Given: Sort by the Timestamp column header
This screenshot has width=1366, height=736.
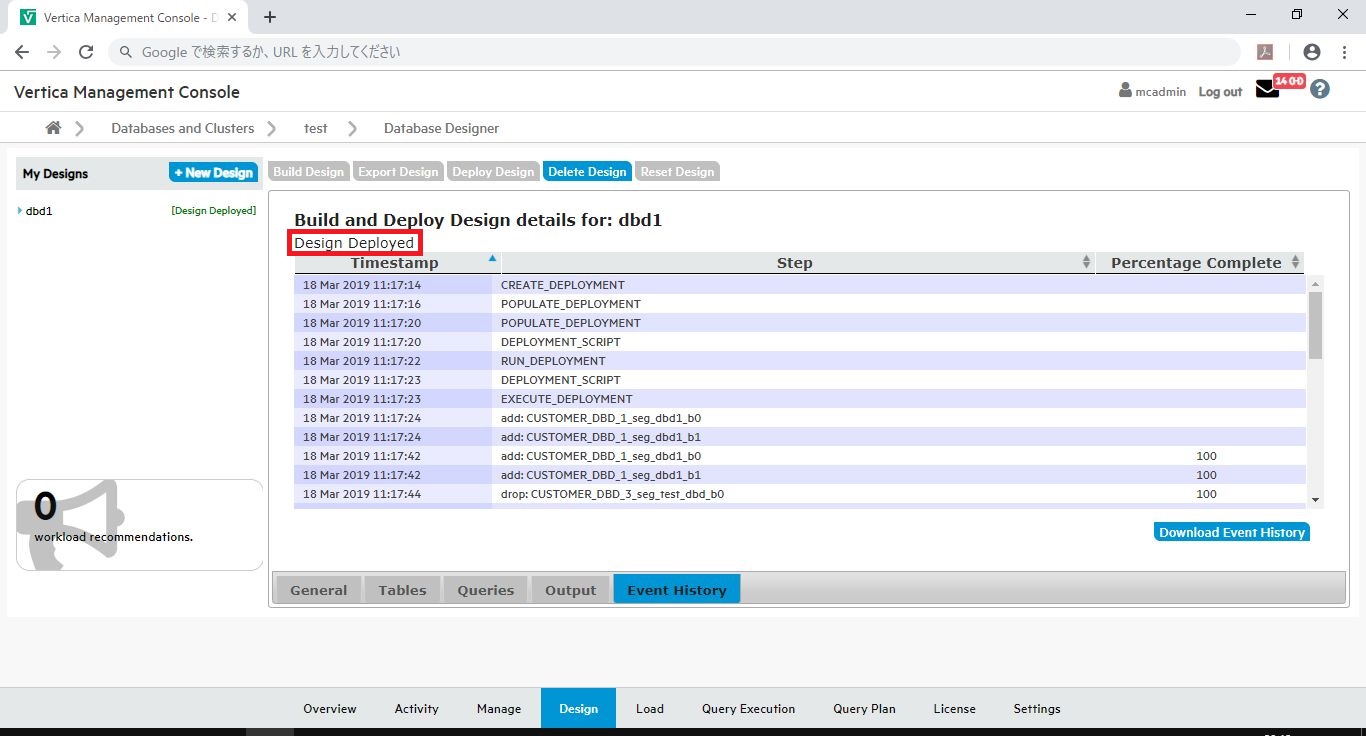Looking at the screenshot, I should (394, 263).
